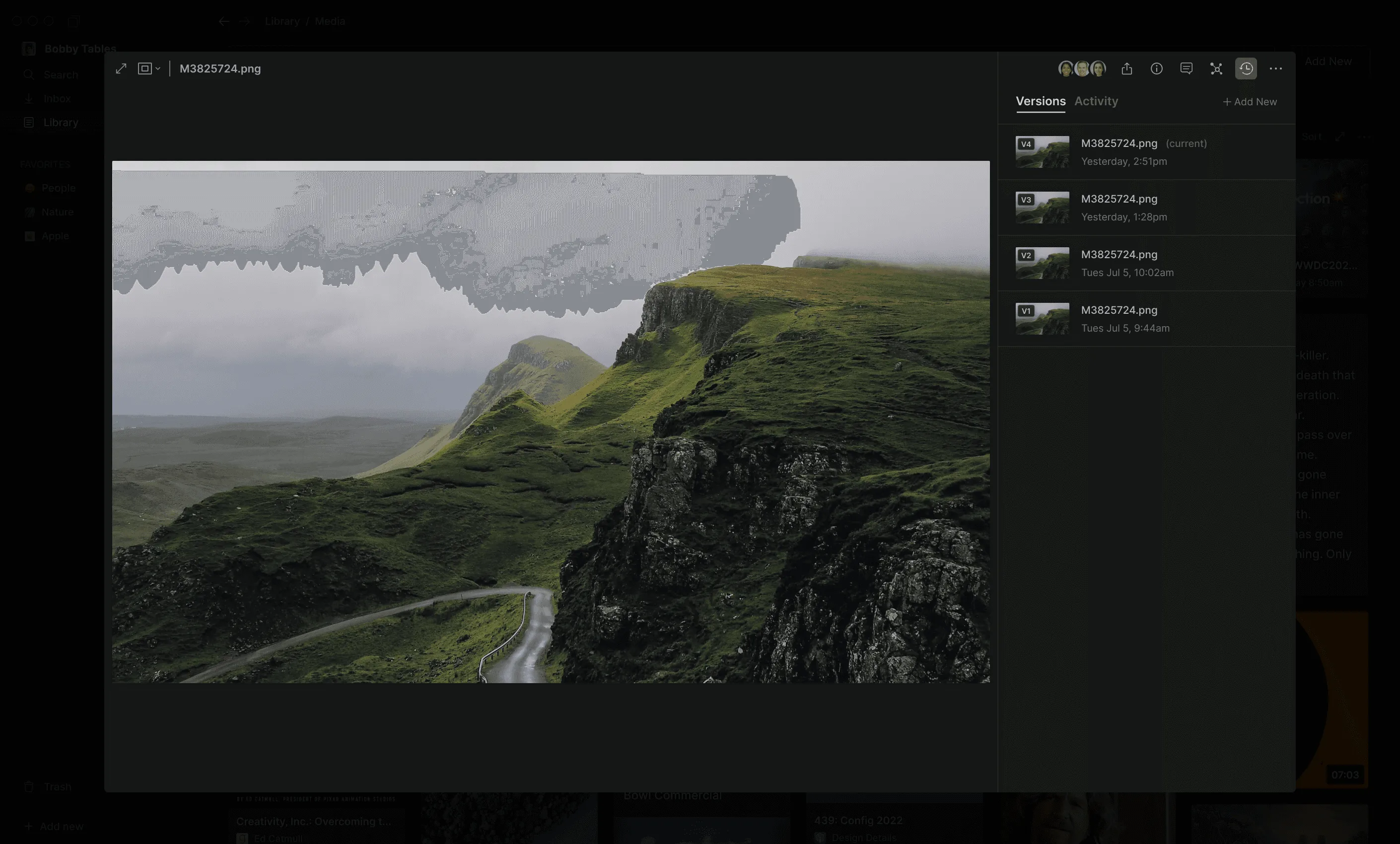Click the third collaborator avatar
Screen dimensions: 1400x844
pyautogui.click(x=1098, y=69)
